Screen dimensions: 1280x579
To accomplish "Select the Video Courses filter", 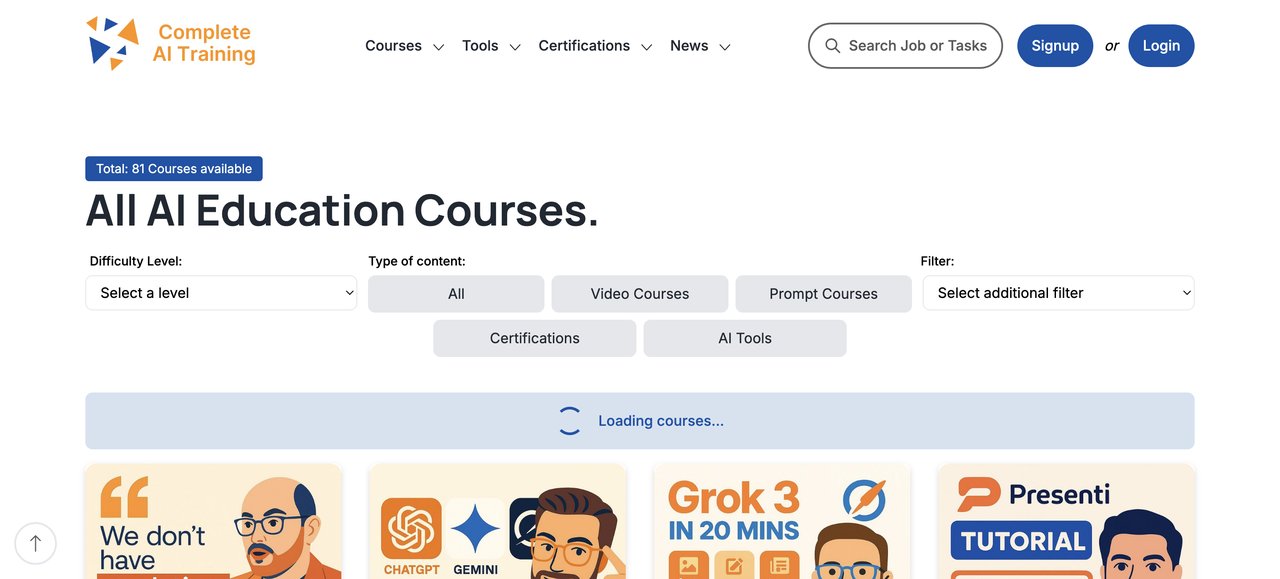I will pos(640,294).
